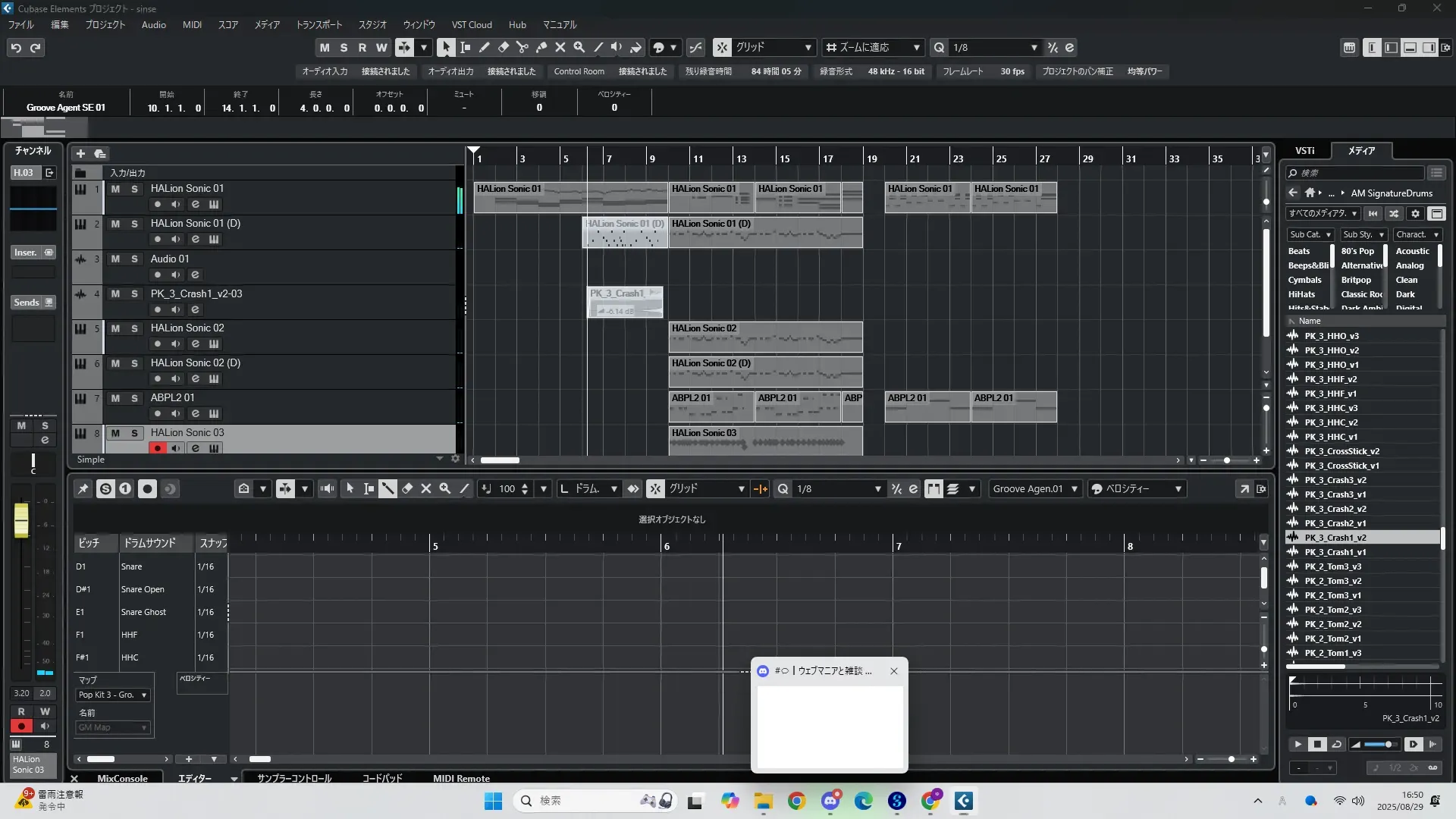Click the Sends section button
This screenshot has width=1456, height=819.
27,303
